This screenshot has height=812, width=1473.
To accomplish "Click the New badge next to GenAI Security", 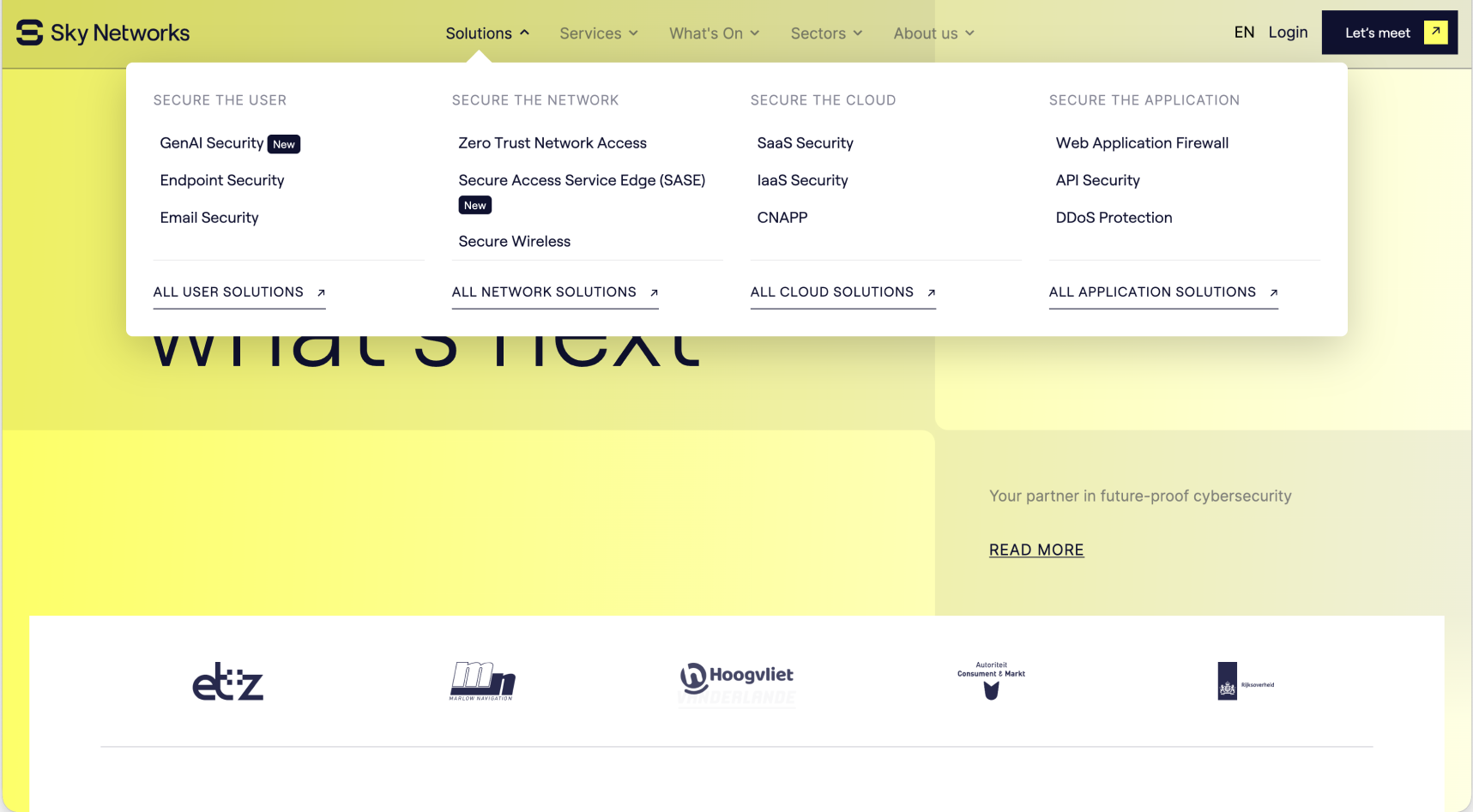I will pos(284,144).
